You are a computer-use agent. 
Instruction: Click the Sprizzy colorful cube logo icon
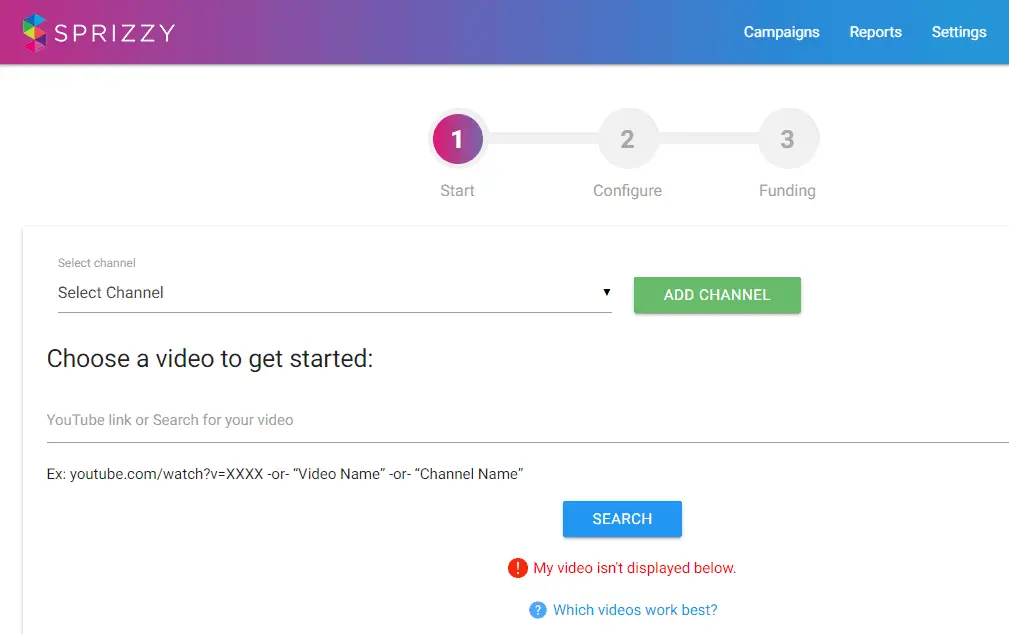(34, 33)
